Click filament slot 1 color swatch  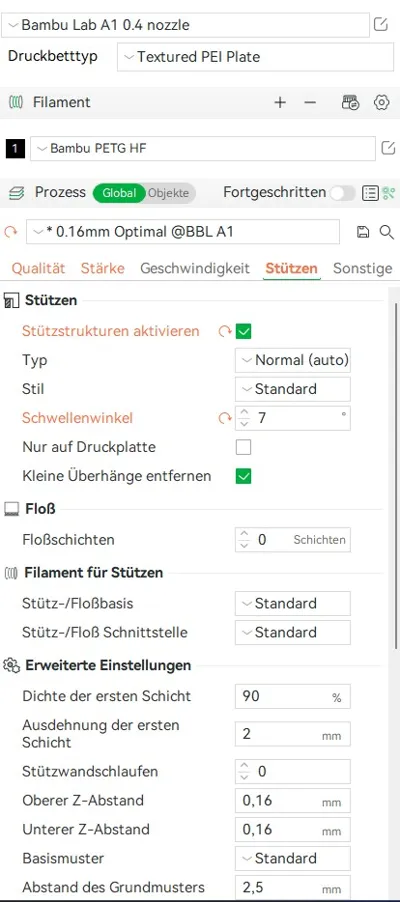(15, 148)
